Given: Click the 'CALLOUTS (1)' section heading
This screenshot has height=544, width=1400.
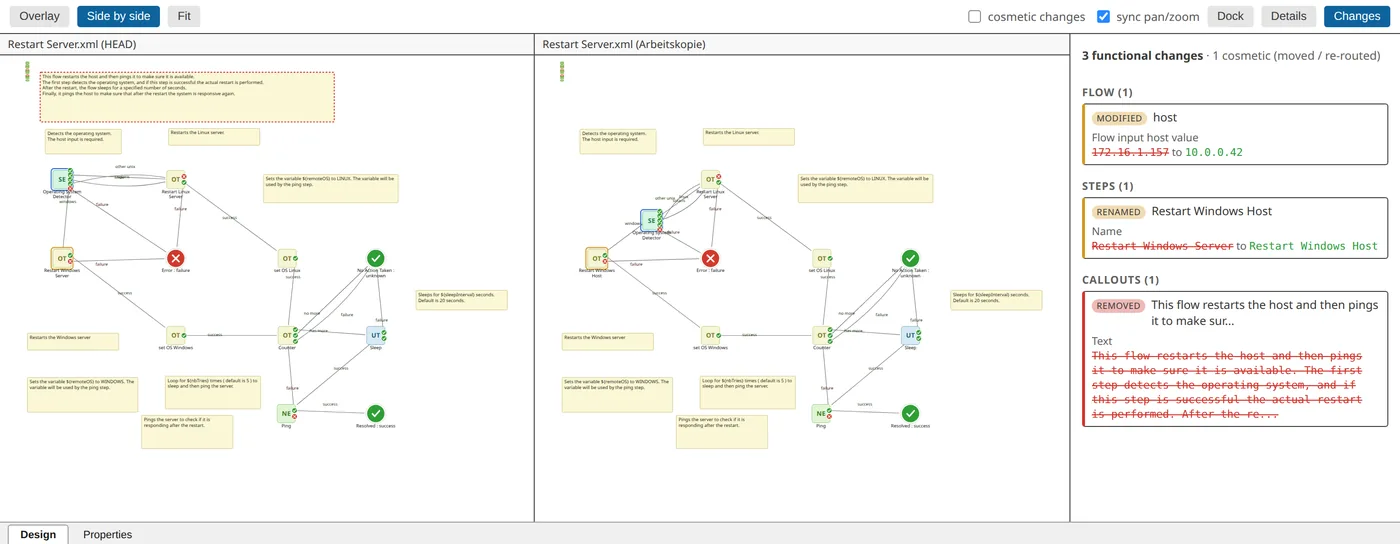Looking at the screenshot, I should click(x=1120, y=280).
